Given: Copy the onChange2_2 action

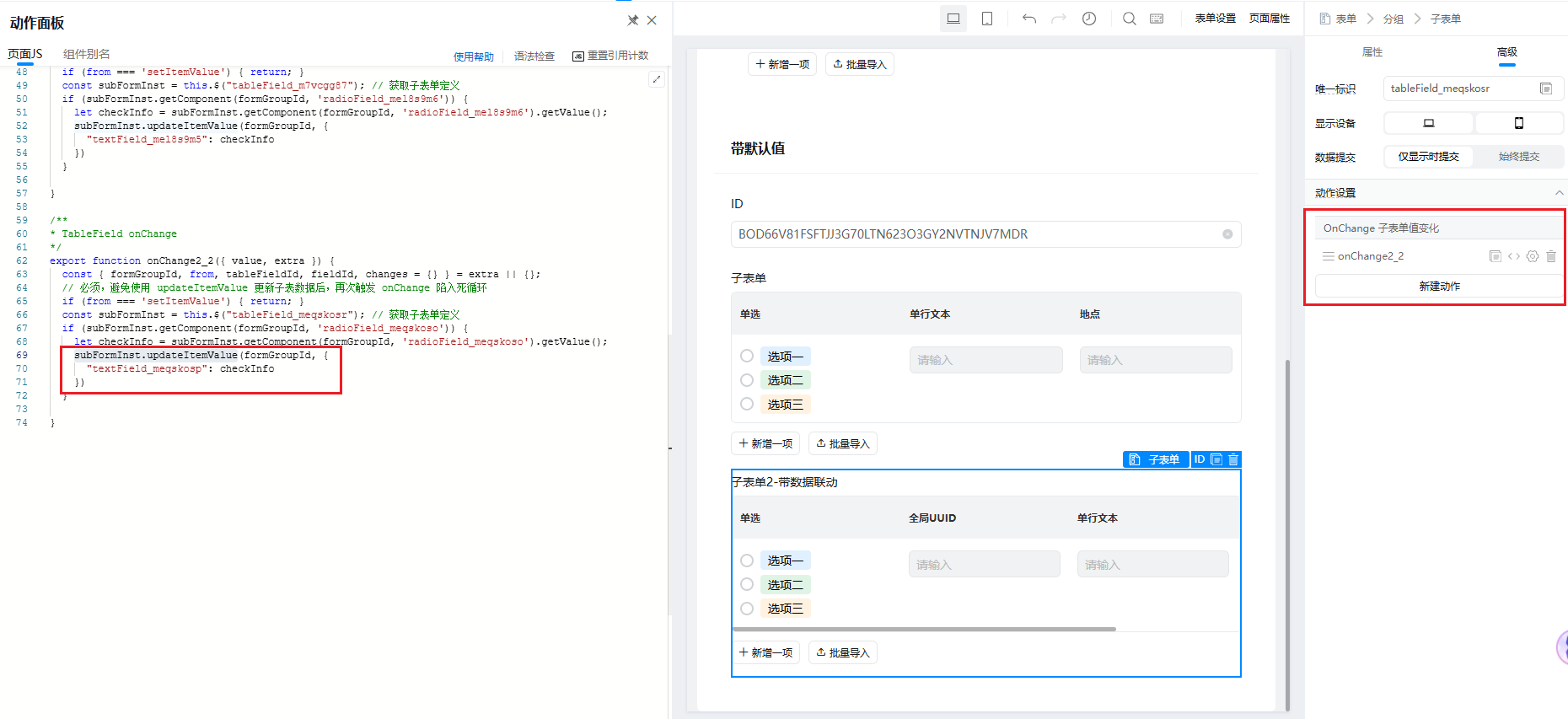Looking at the screenshot, I should click(x=1496, y=256).
